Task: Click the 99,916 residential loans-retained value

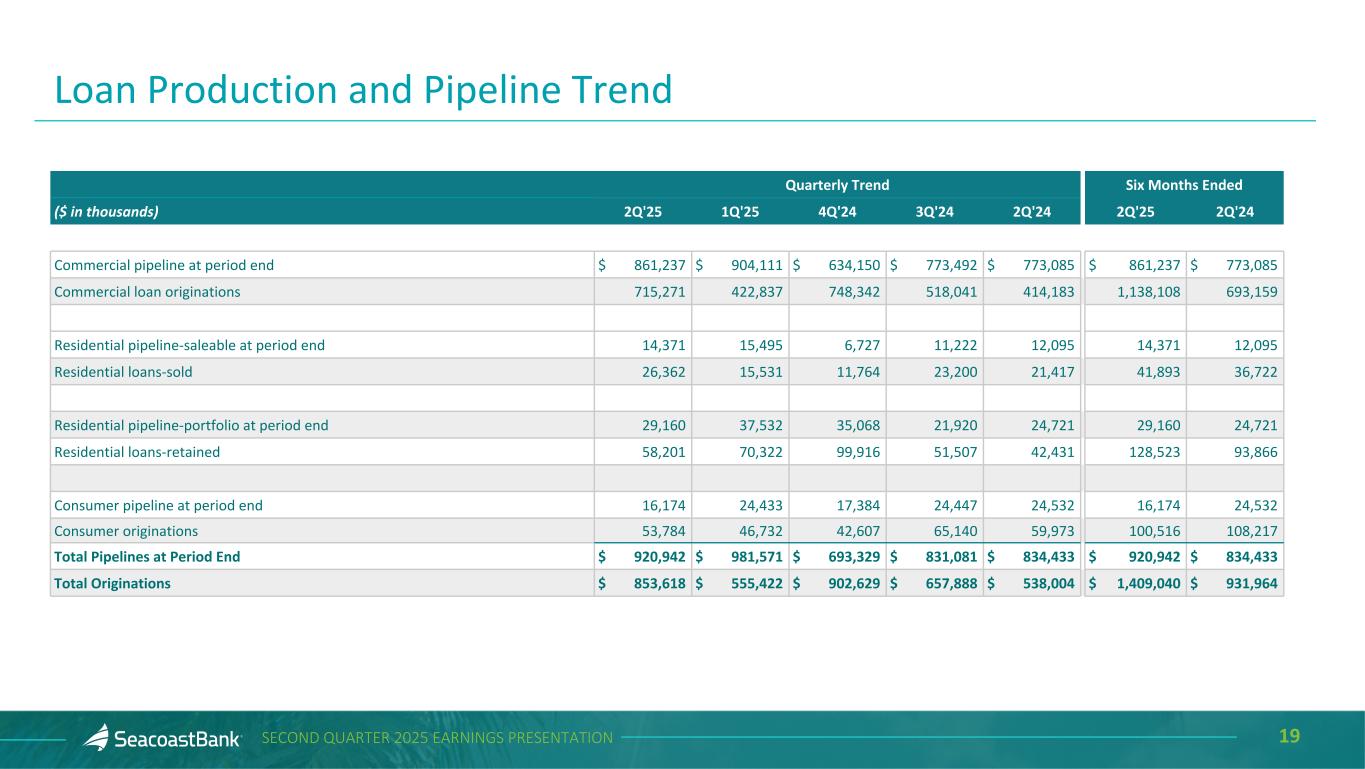Action: tap(850, 452)
